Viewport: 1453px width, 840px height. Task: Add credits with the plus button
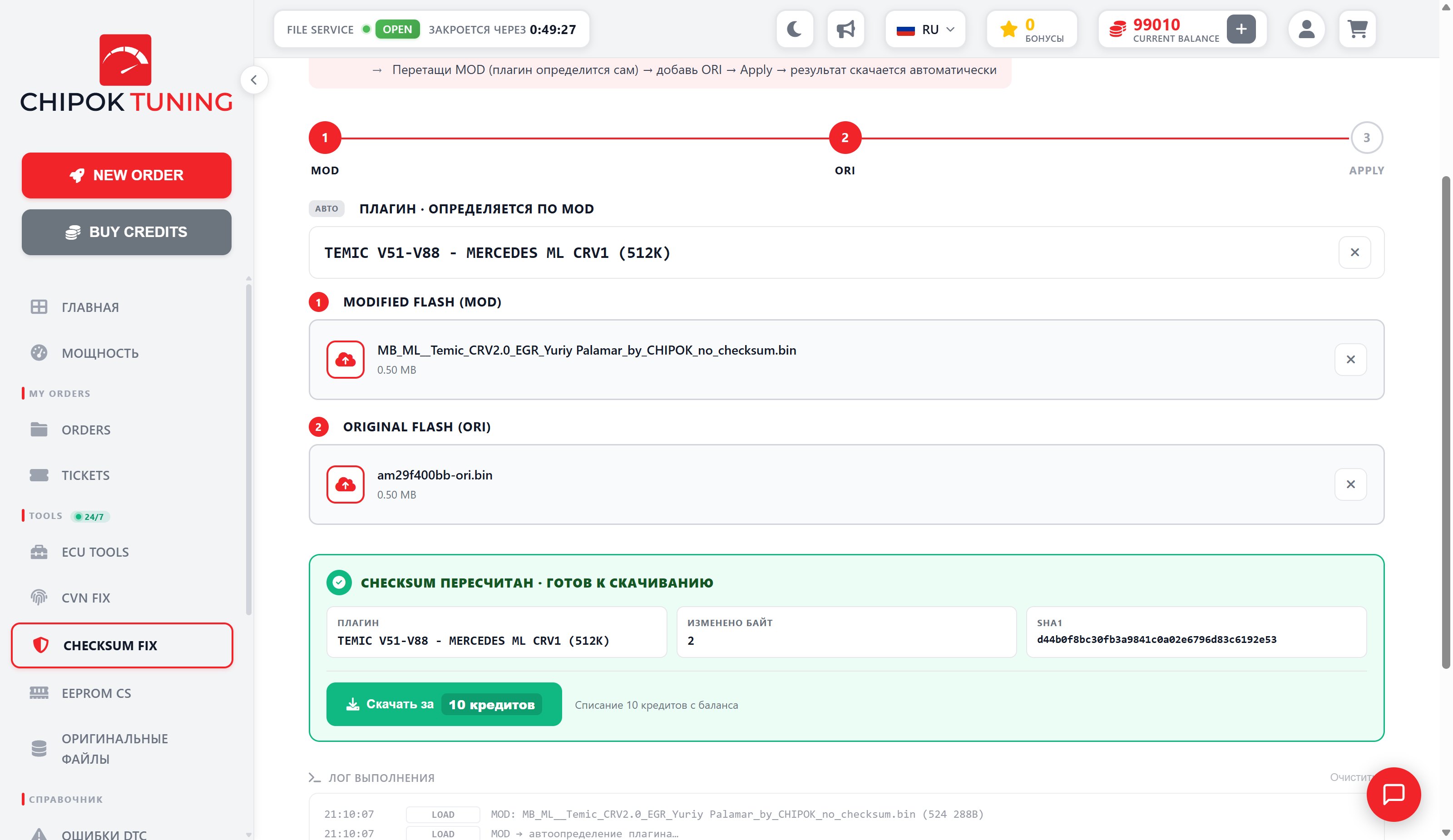tap(1241, 29)
